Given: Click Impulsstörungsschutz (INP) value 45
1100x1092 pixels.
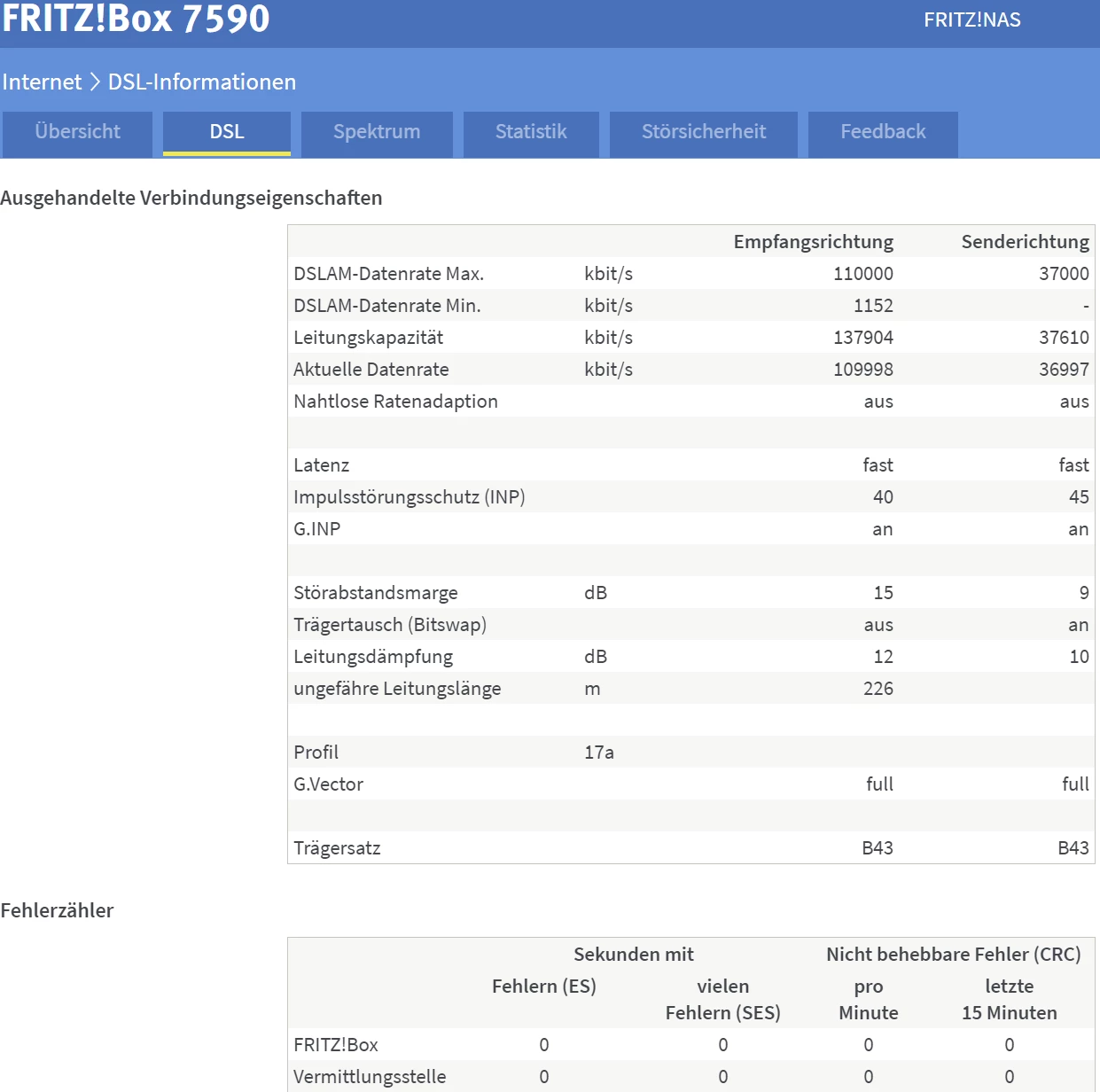Looking at the screenshot, I should click(1079, 497).
